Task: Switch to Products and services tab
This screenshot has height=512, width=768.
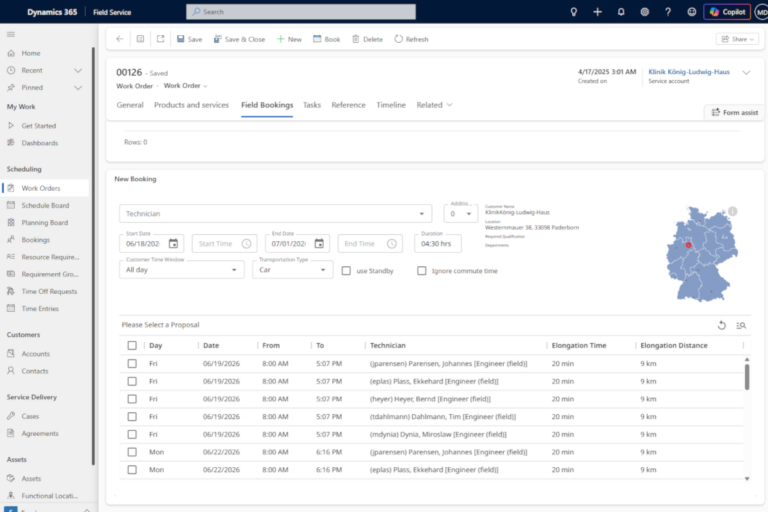Action: tap(192, 105)
